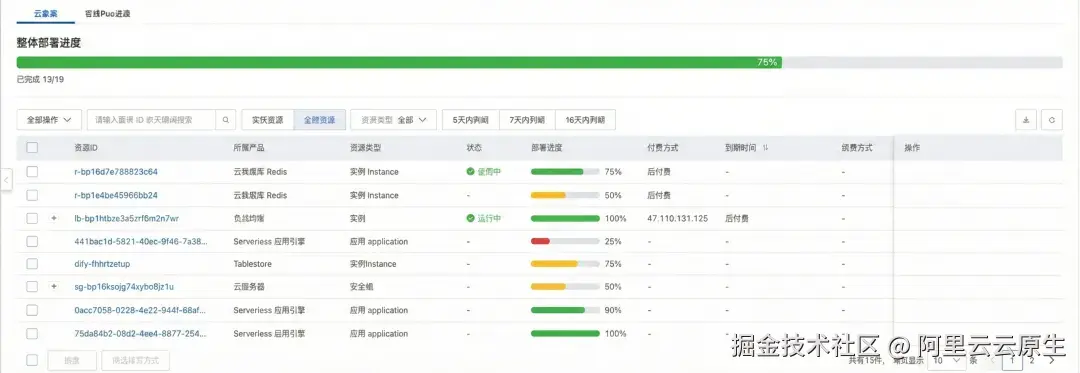Open resource lb-bp1htbze3a5zrf6m2n7wr
This screenshot has height=373, width=1080.
(127, 218)
